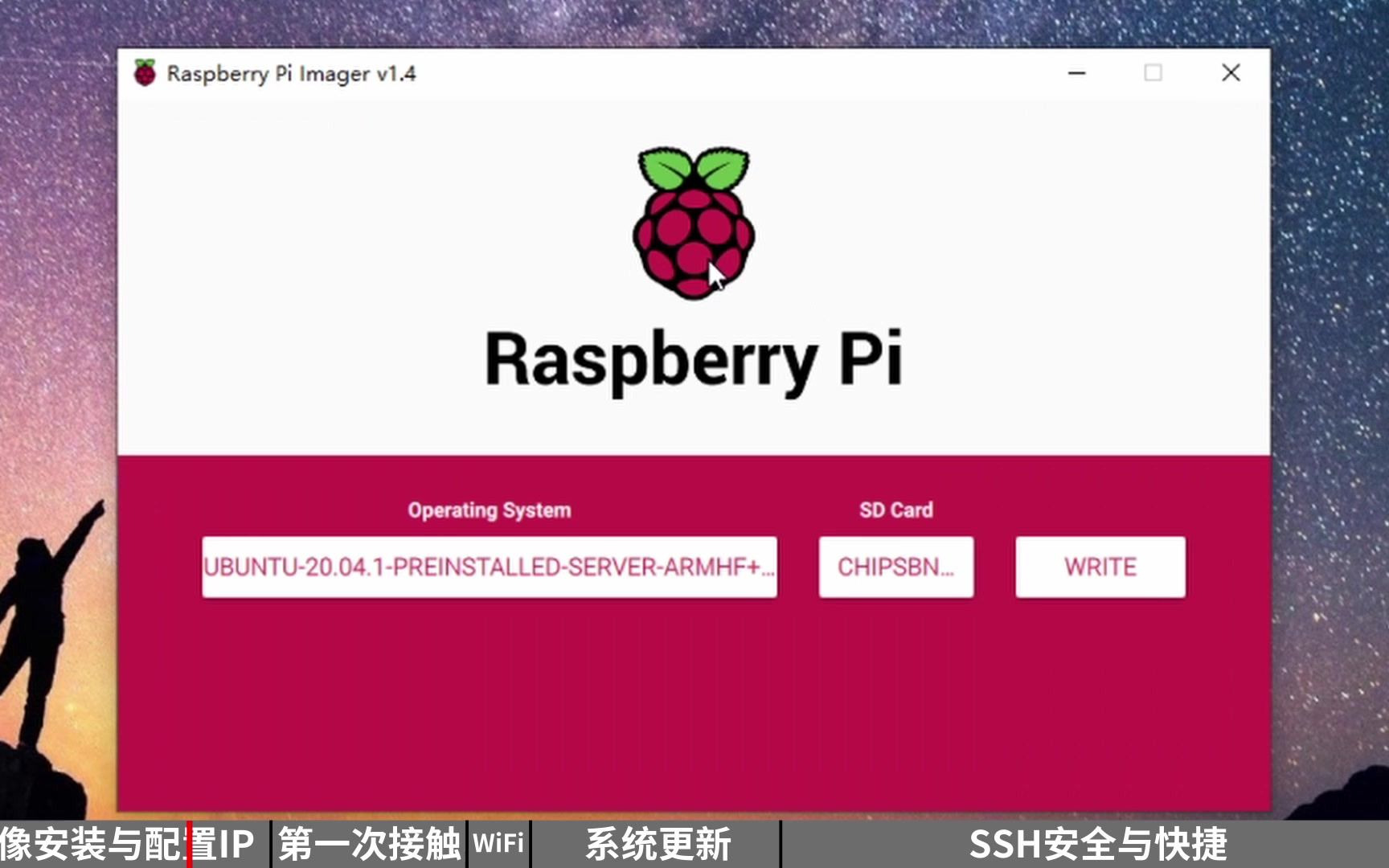Jump to the 第一次接触 chapter segment

369,844
